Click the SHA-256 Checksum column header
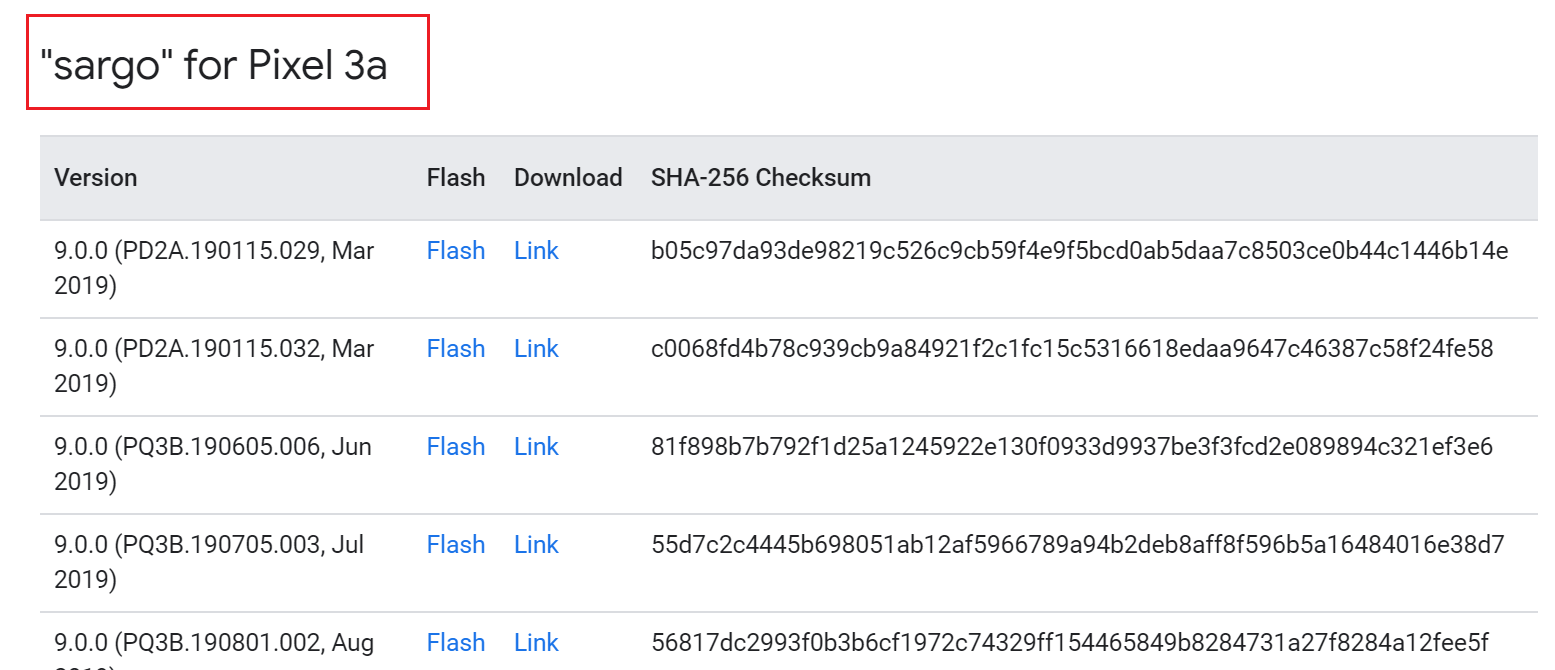This screenshot has width=1555, height=670. tap(760, 178)
